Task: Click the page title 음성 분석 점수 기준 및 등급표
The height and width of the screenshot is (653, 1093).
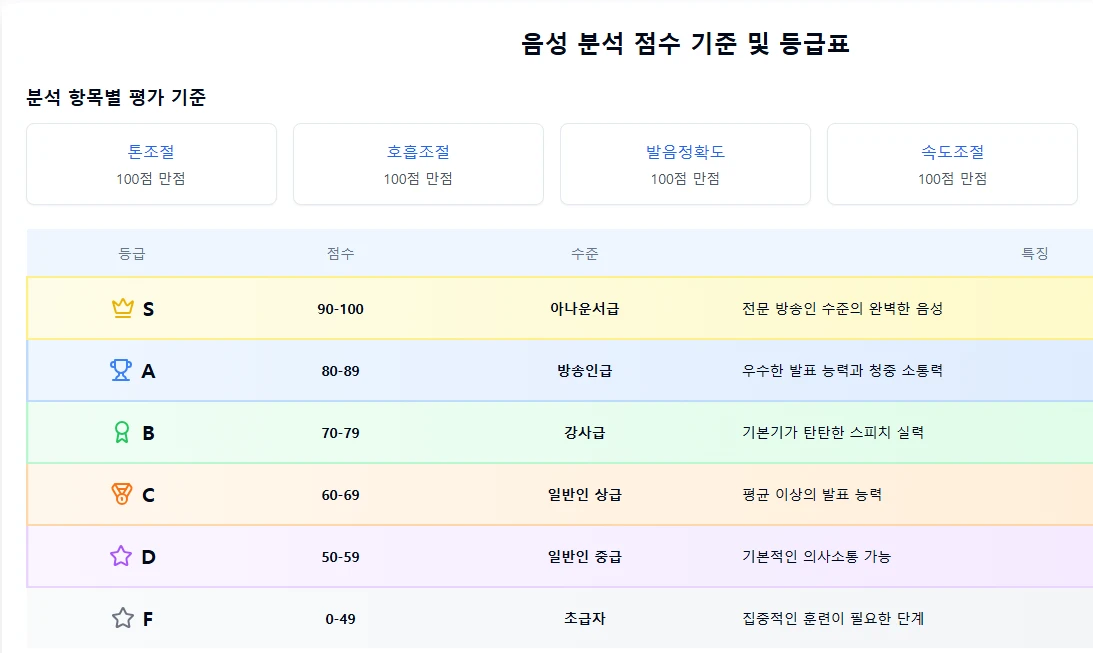Action: point(685,43)
